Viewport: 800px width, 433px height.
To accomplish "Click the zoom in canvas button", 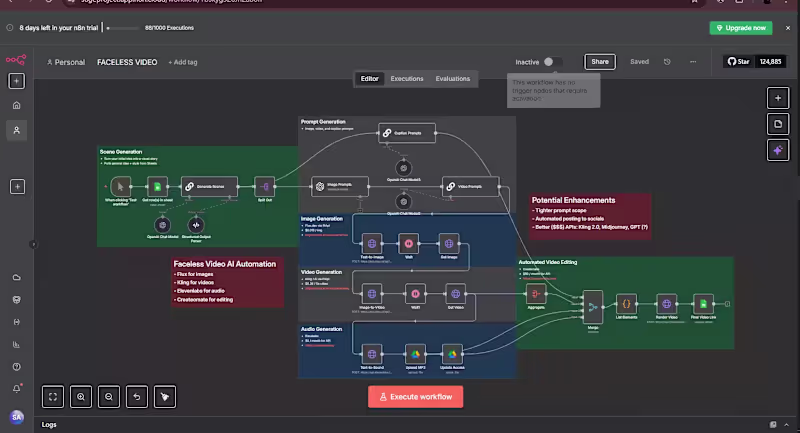I will [x=81, y=397].
